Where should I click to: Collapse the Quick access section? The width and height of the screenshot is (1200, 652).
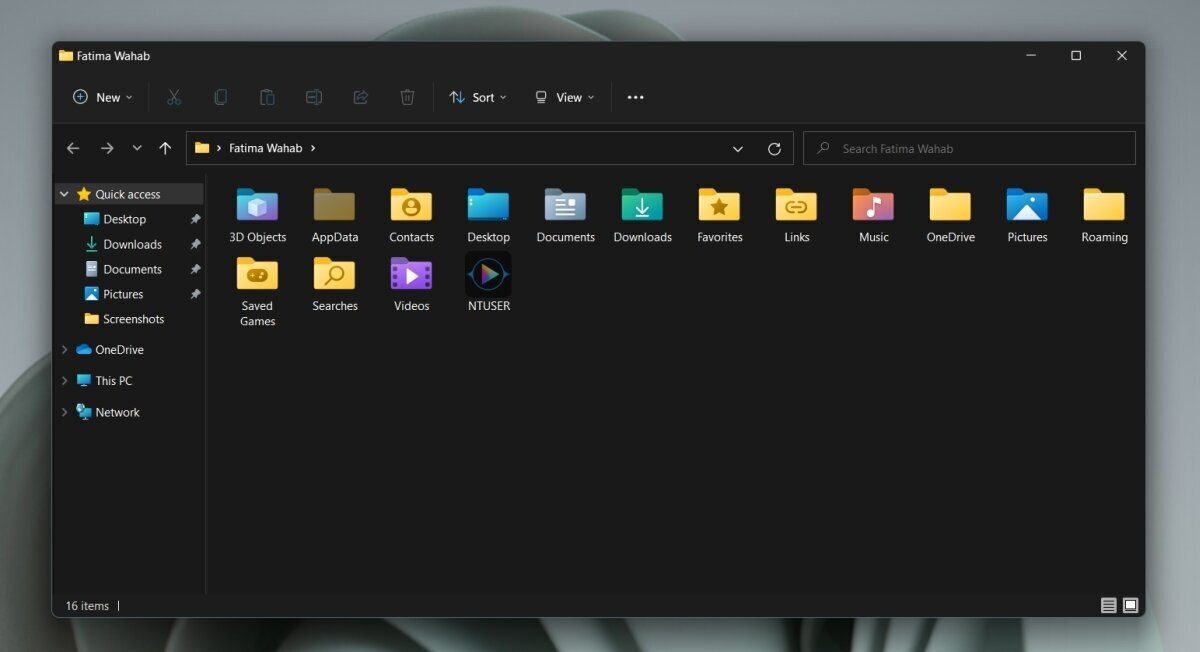point(64,193)
